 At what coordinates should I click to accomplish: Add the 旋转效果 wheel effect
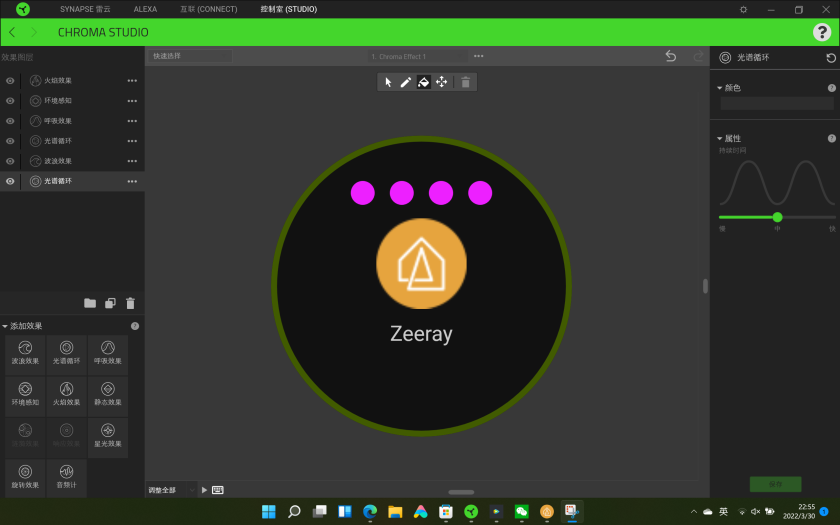[25, 478]
